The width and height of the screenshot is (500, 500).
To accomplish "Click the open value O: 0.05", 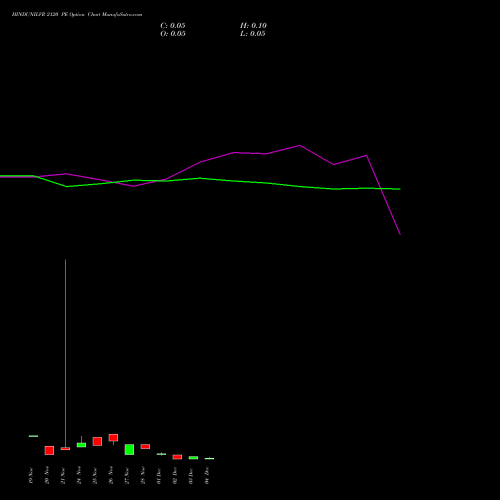I will [x=173, y=34].
